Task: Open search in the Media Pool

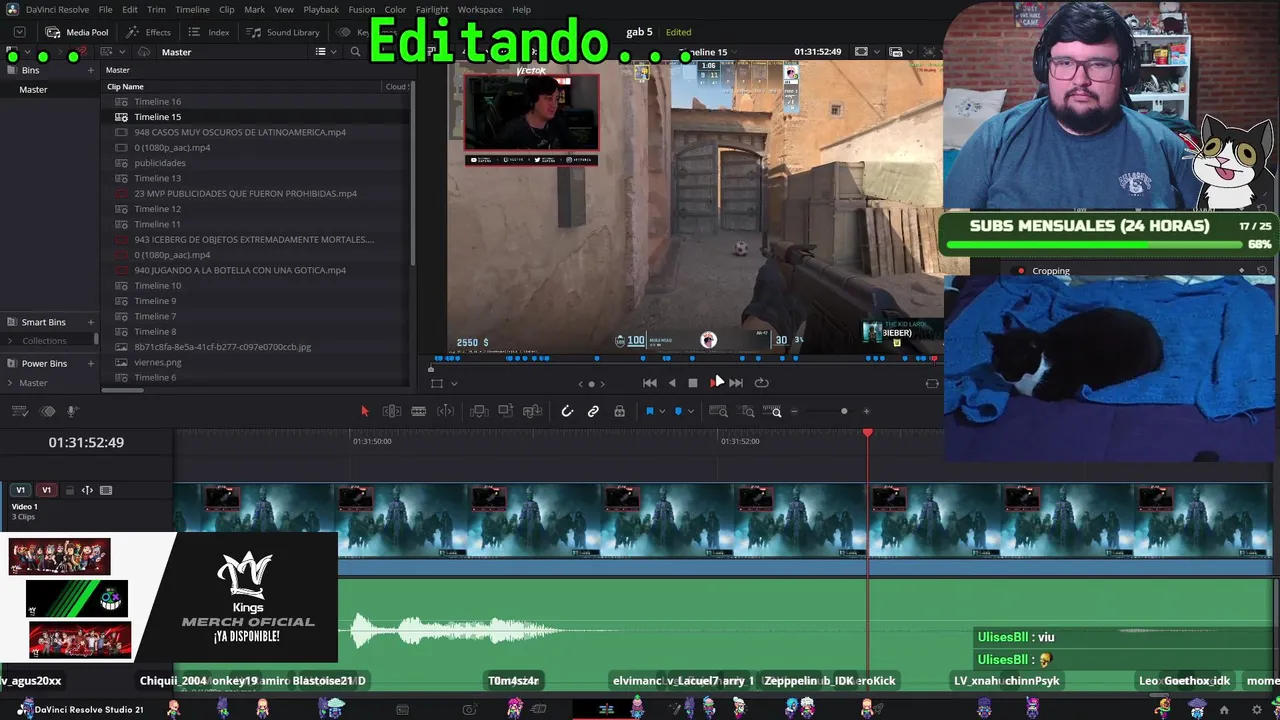Action: (355, 52)
